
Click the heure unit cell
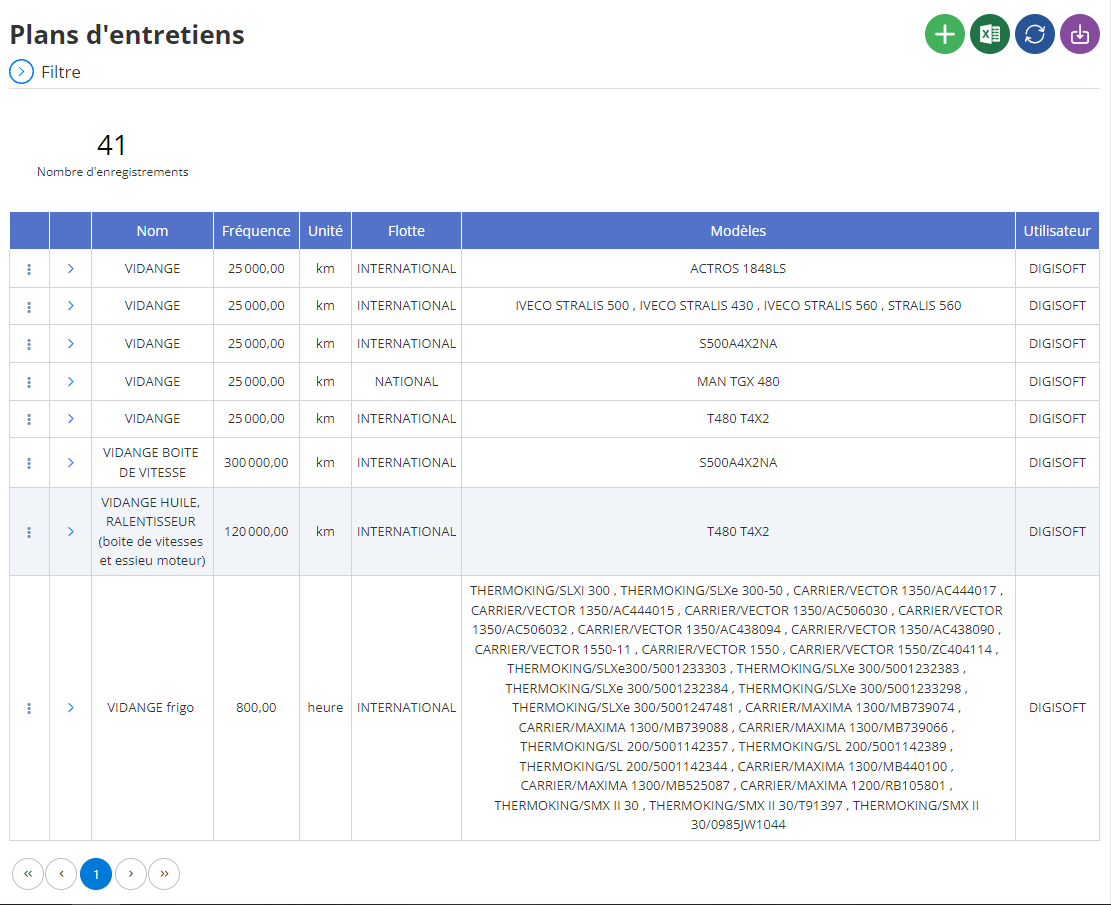click(x=325, y=708)
